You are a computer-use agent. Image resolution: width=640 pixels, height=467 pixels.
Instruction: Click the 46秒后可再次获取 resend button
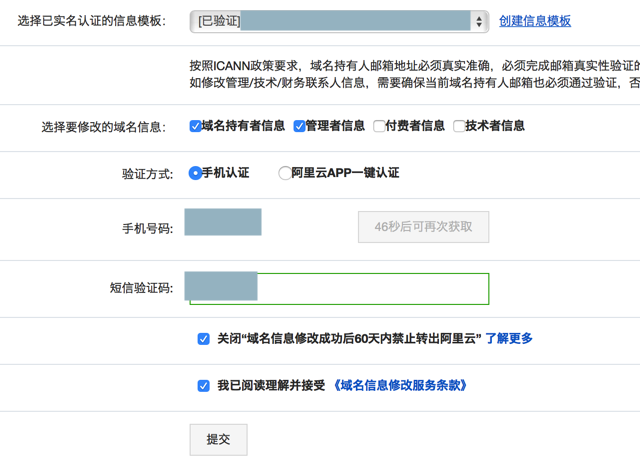coord(423,227)
